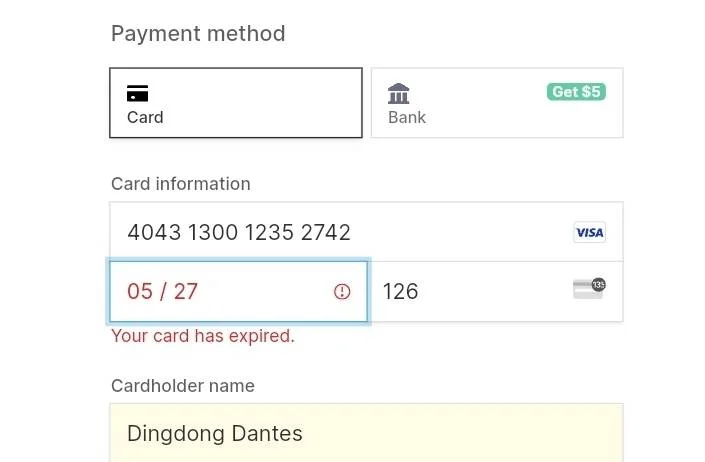Click the Card text label under card icon
The width and height of the screenshot is (705, 462).
click(145, 117)
